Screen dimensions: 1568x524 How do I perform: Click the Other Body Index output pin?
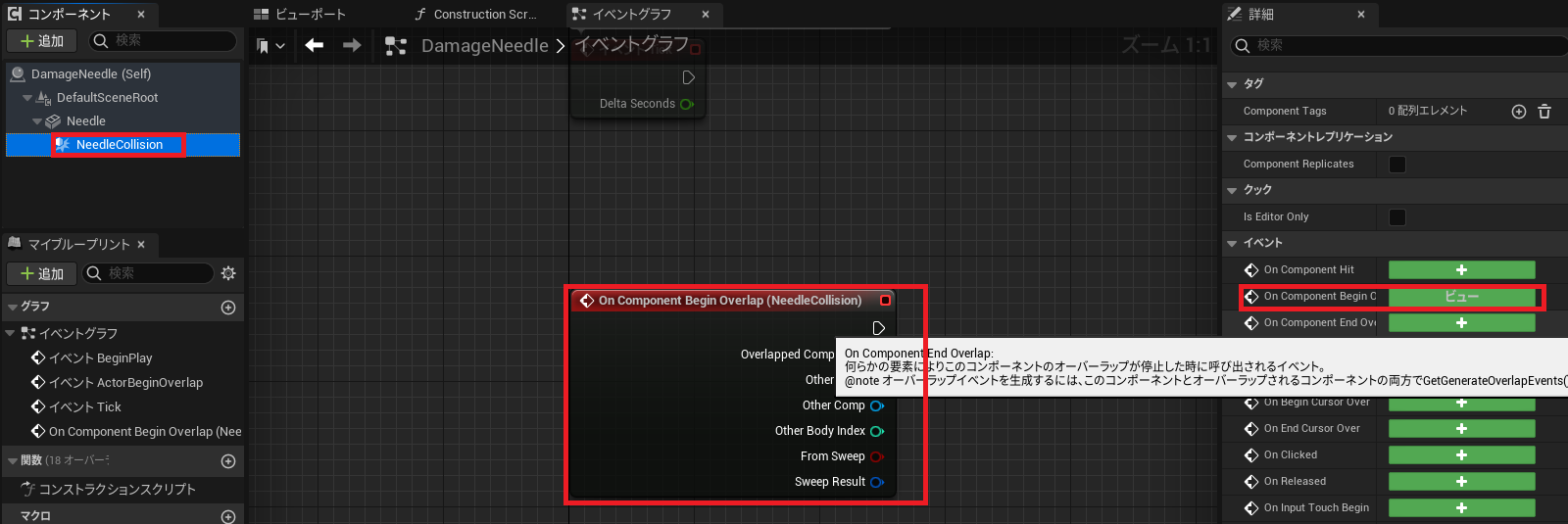tap(877, 431)
